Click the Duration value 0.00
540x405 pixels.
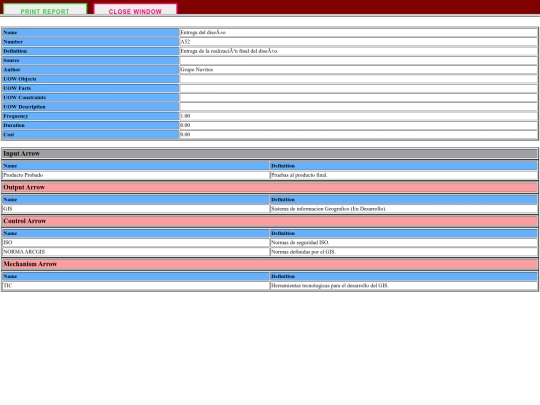tap(185, 125)
